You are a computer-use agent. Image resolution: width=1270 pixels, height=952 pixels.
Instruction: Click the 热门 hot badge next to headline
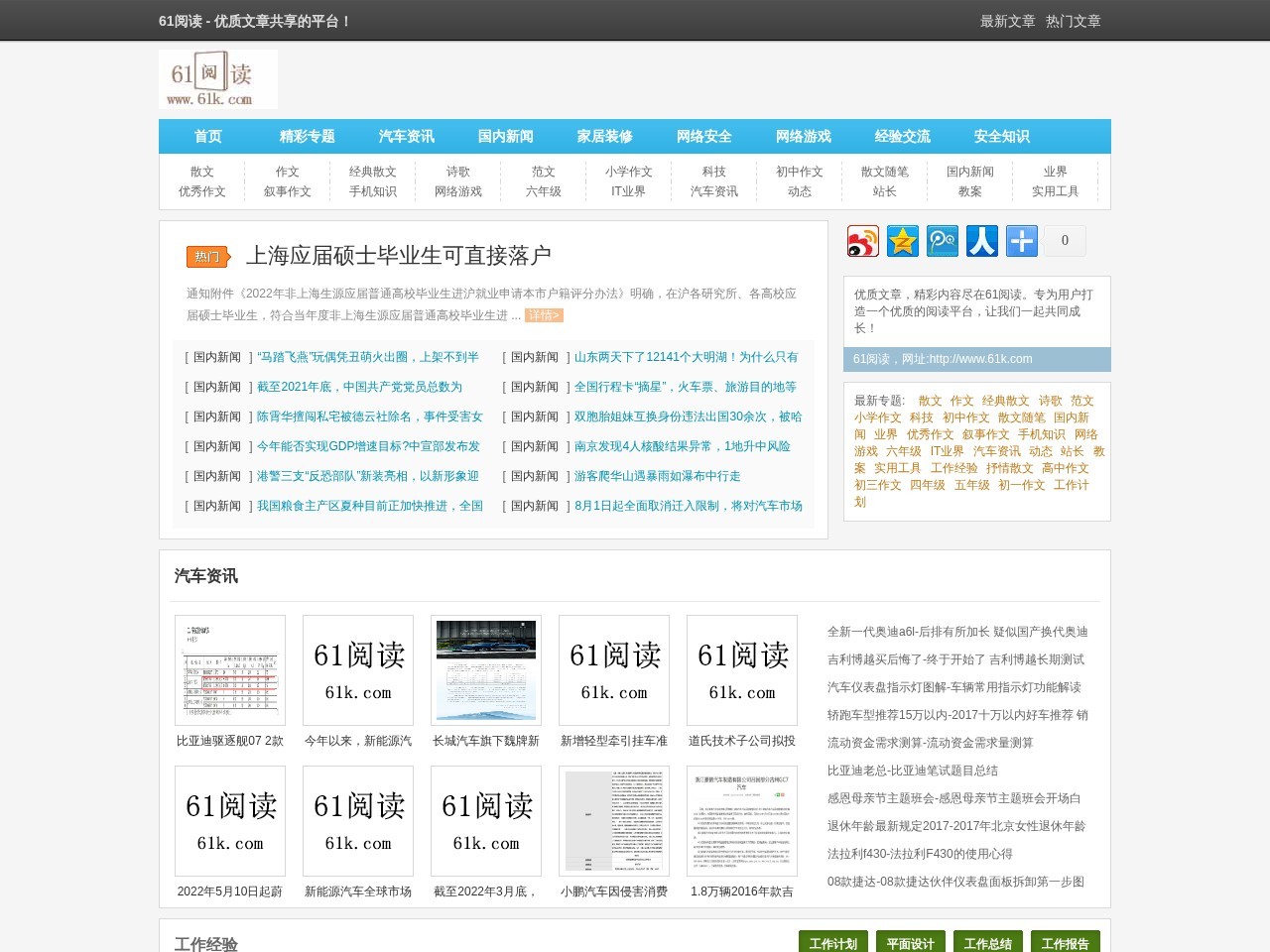207,256
